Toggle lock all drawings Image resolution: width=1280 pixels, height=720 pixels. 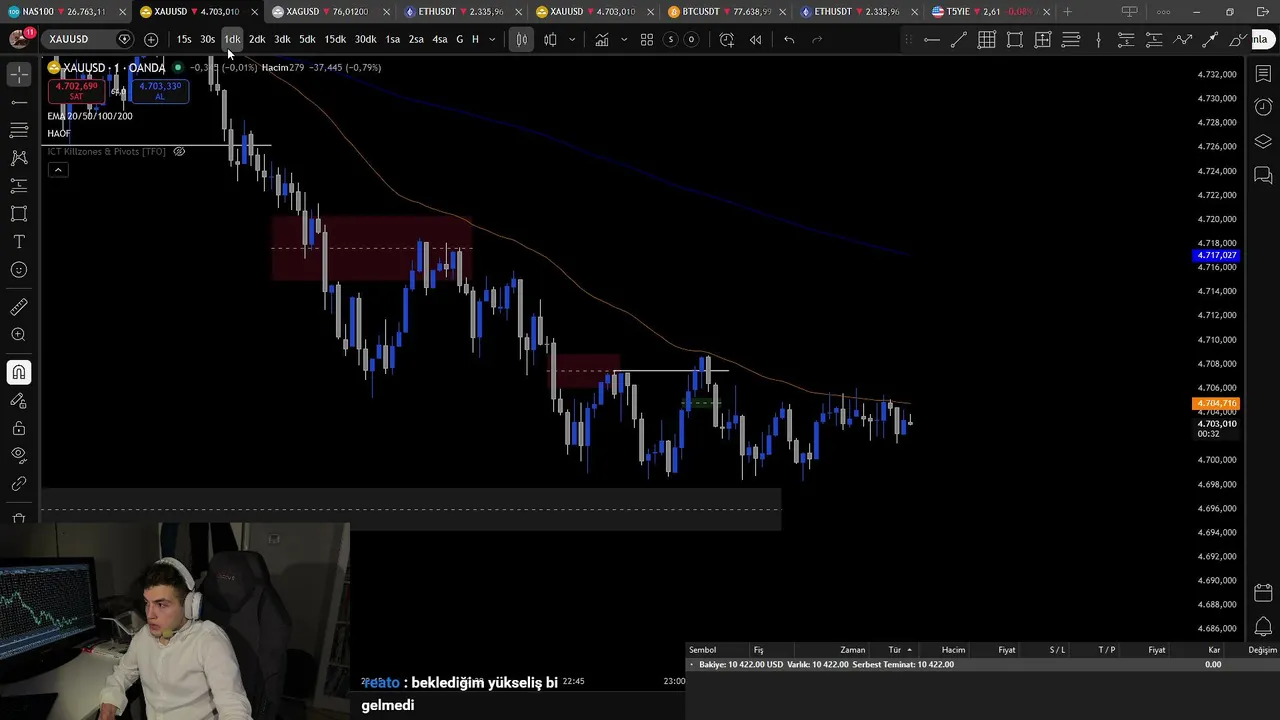pos(19,429)
